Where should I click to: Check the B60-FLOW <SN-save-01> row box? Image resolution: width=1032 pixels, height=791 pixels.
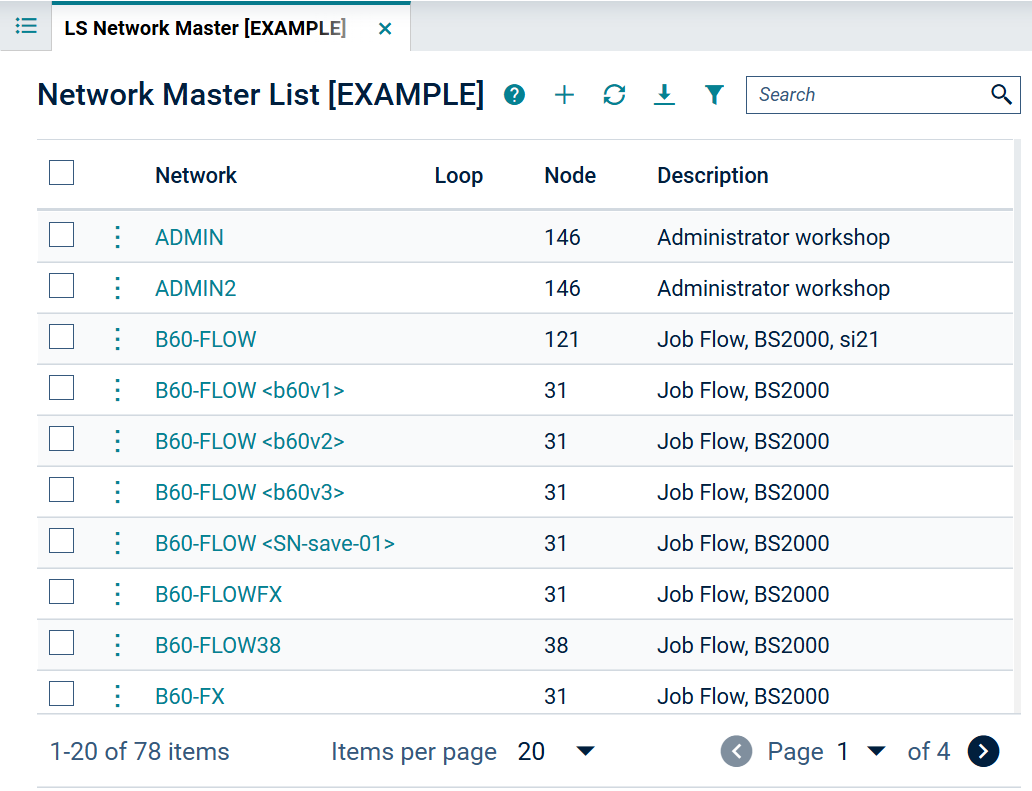(61, 541)
